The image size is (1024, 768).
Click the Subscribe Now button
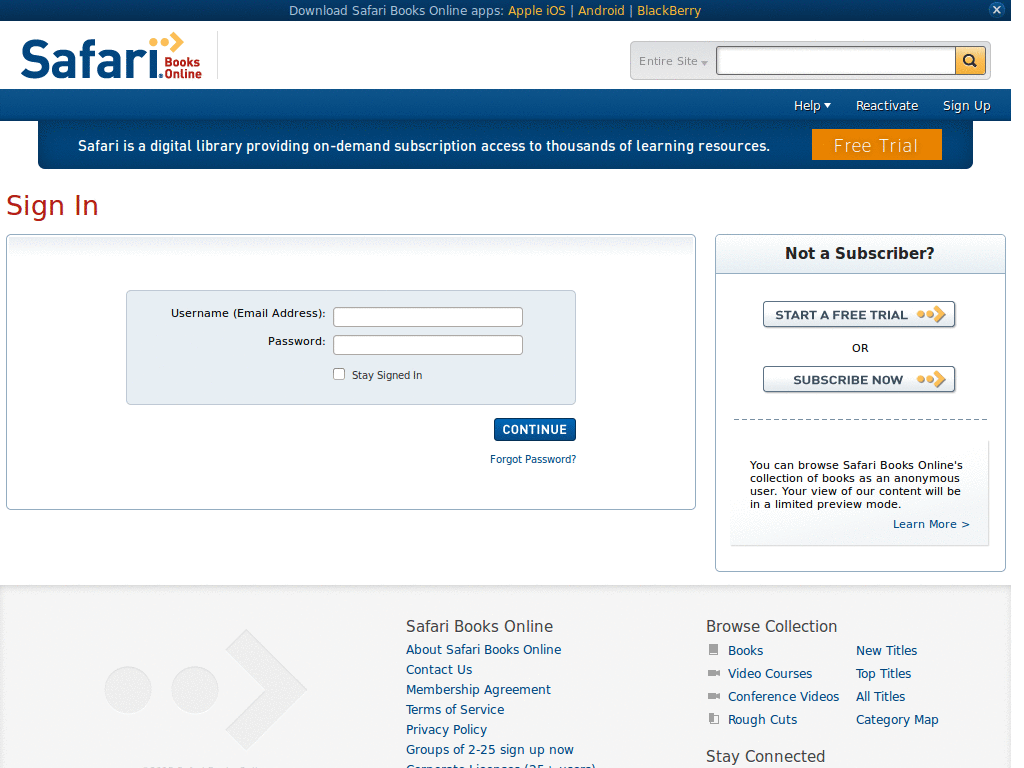[x=859, y=379]
